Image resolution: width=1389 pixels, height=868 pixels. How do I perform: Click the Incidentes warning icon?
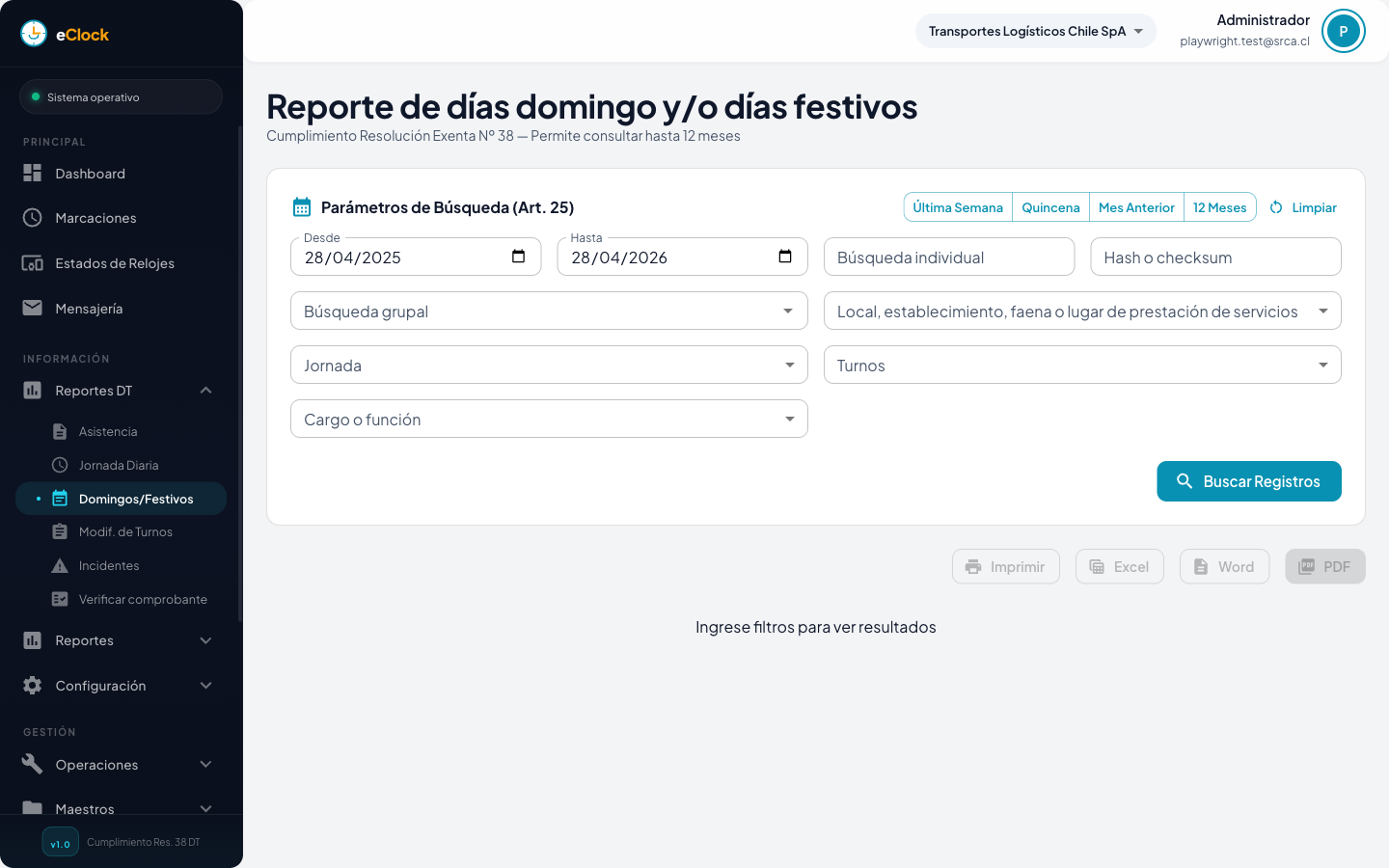click(x=59, y=565)
